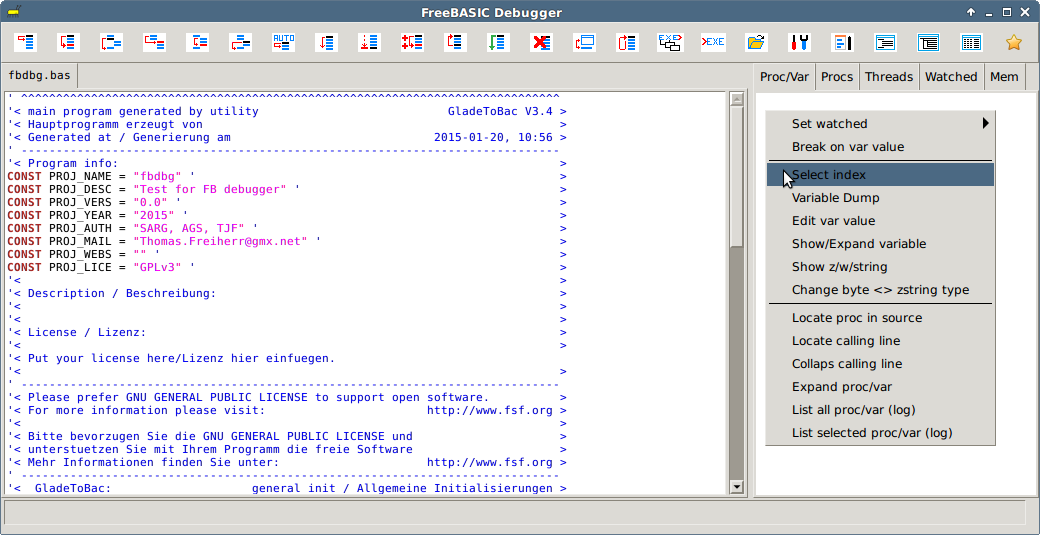
Task: Click the grid table toolbar icon
Action: [971, 42]
